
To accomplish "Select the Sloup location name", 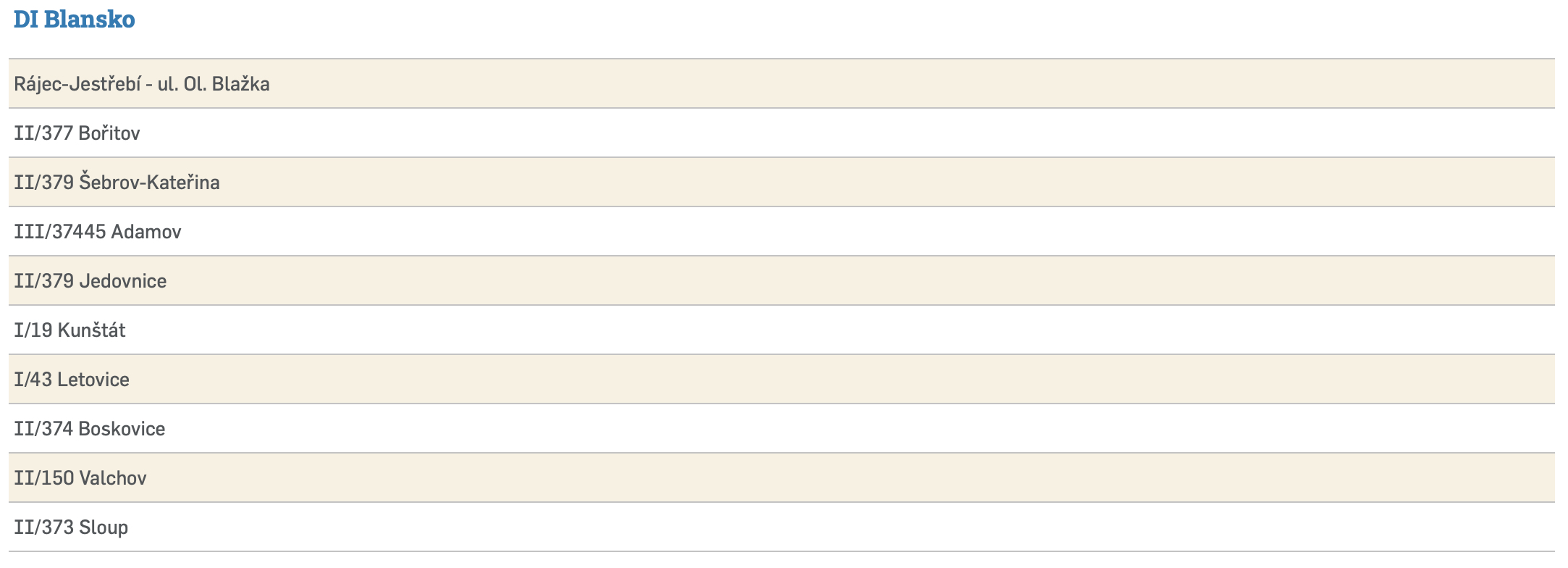I will tap(104, 527).
